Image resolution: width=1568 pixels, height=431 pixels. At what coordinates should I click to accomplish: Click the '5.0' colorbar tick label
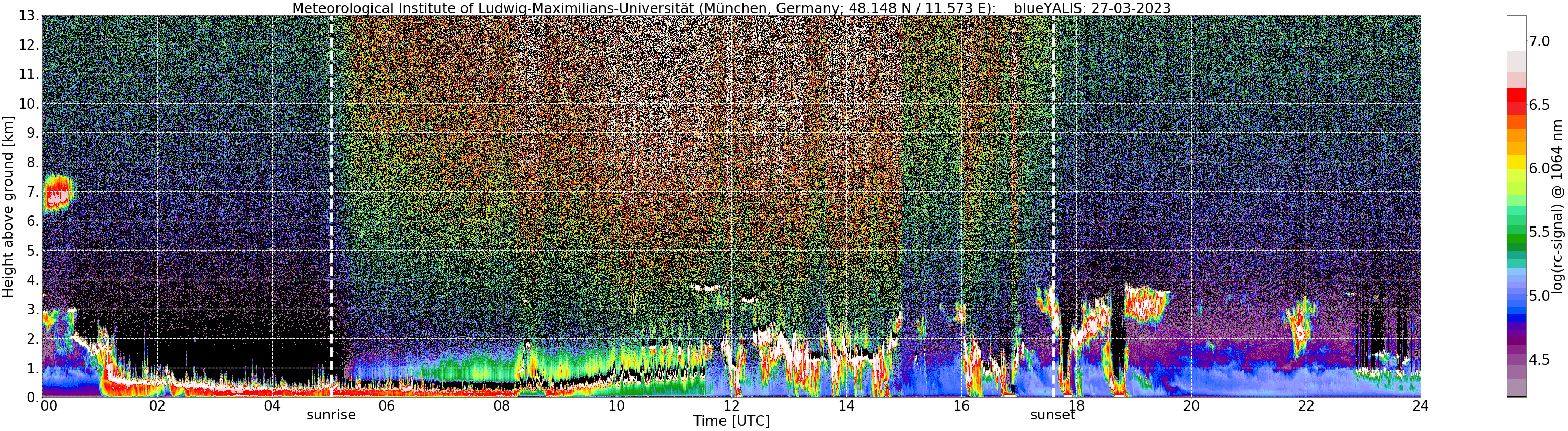click(1540, 296)
